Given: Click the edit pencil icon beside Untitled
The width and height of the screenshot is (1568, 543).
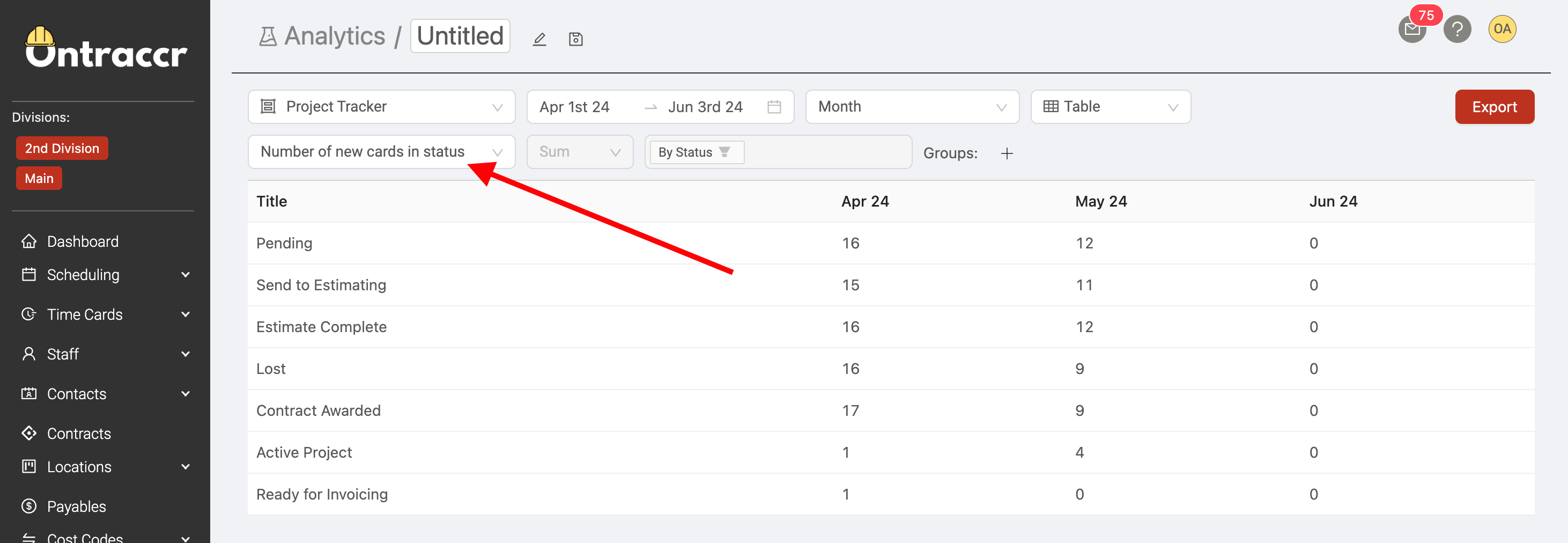Looking at the screenshot, I should [539, 40].
